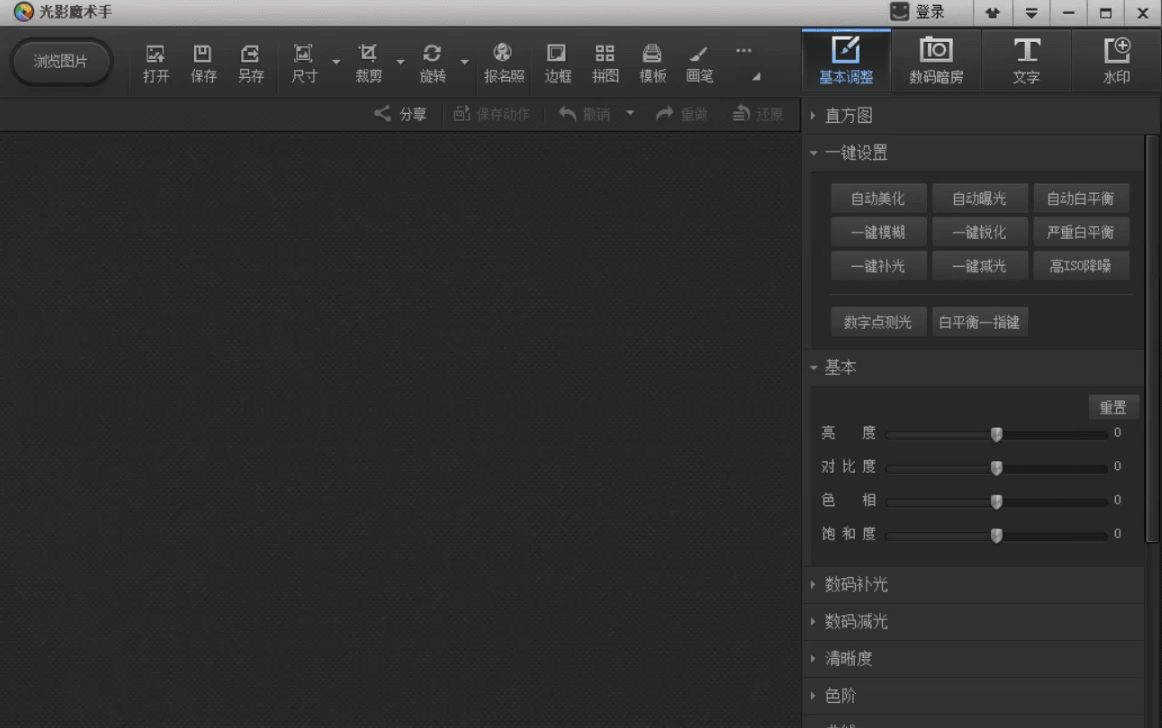Click the 高ISO降噪 button
This screenshot has width=1162, height=728.
(x=1080, y=265)
